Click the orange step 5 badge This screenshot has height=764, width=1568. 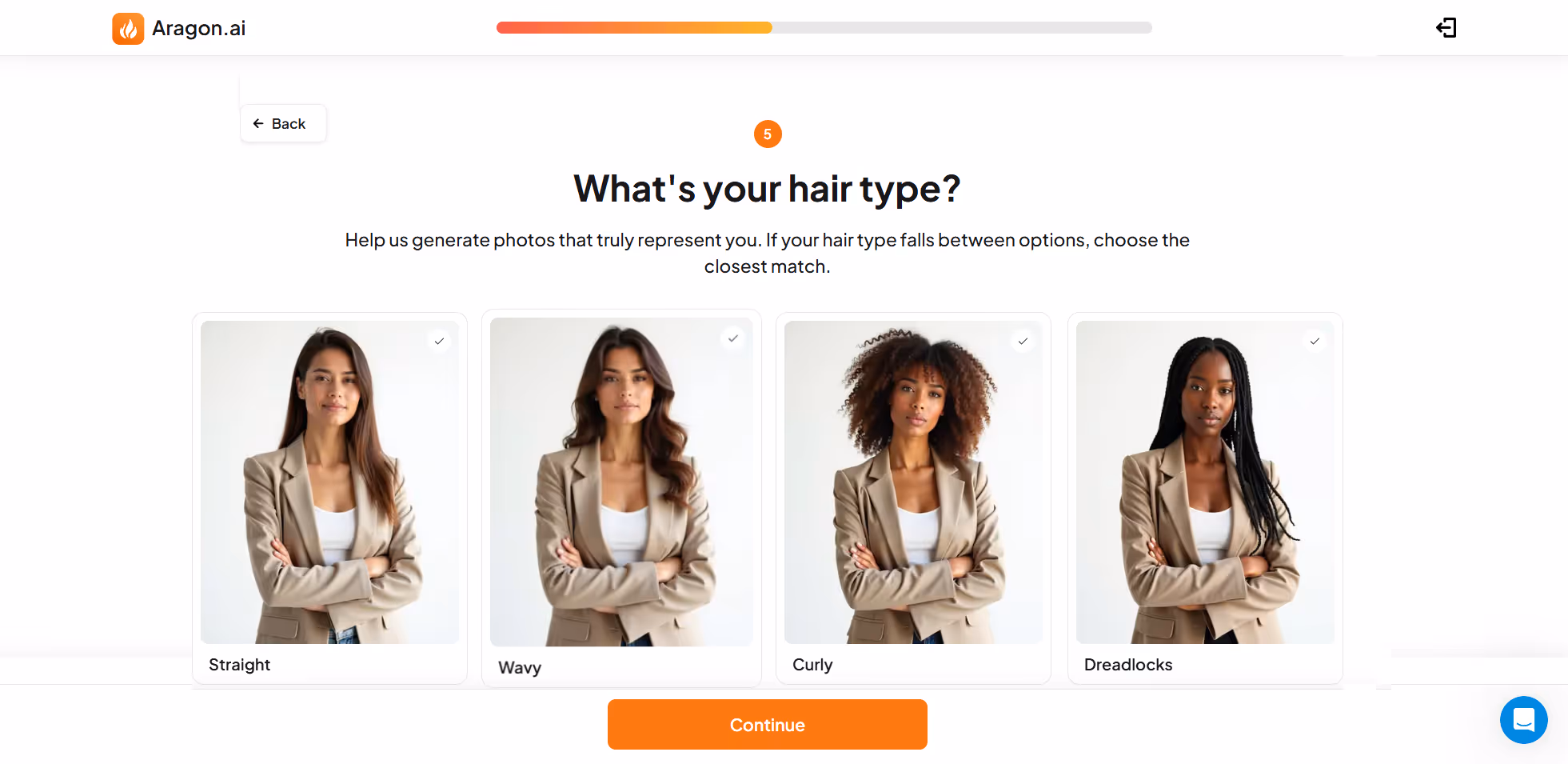[x=768, y=134]
